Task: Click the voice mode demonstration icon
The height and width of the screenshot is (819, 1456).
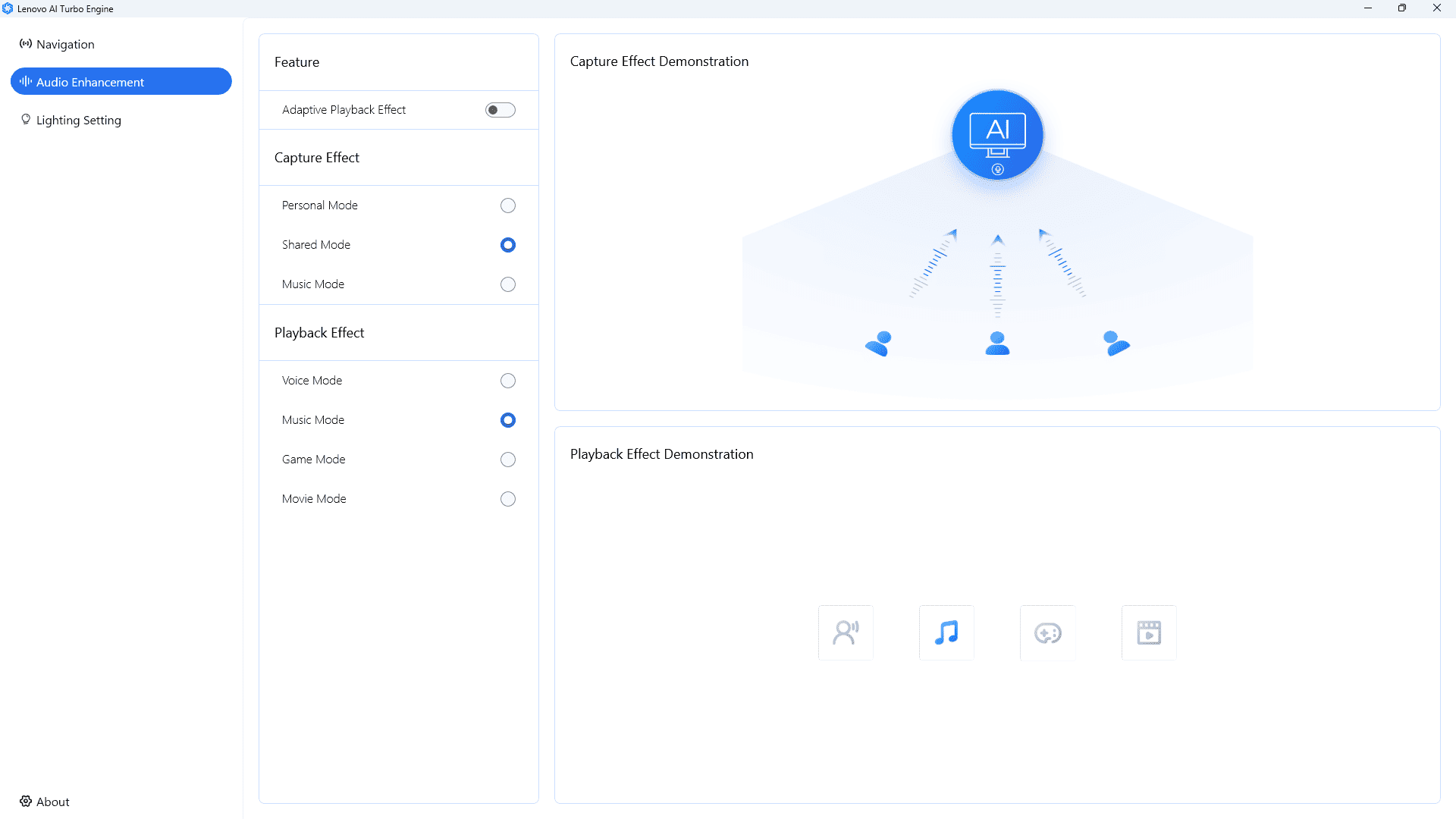Action: coord(846,632)
